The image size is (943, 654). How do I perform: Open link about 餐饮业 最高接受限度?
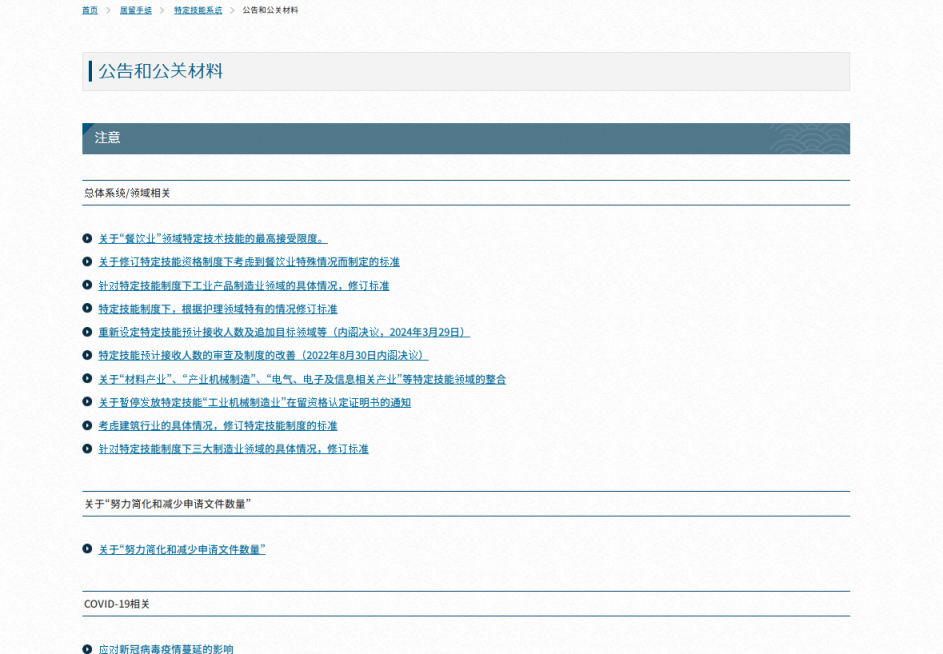pos(212,239)
